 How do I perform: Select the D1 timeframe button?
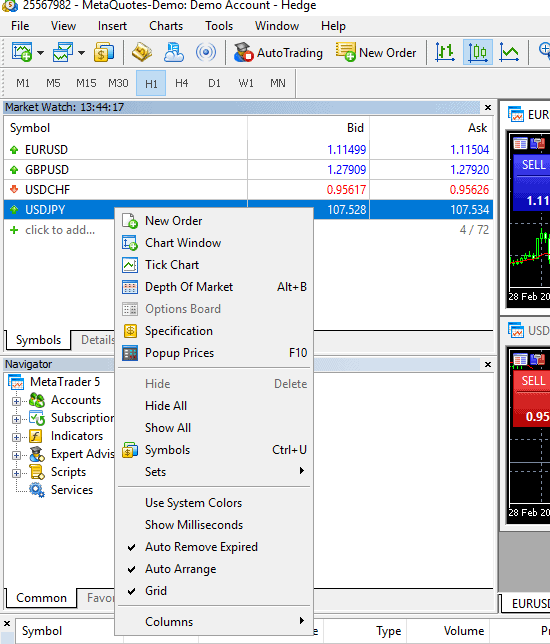pyautogui.click(x=214, y=83)
